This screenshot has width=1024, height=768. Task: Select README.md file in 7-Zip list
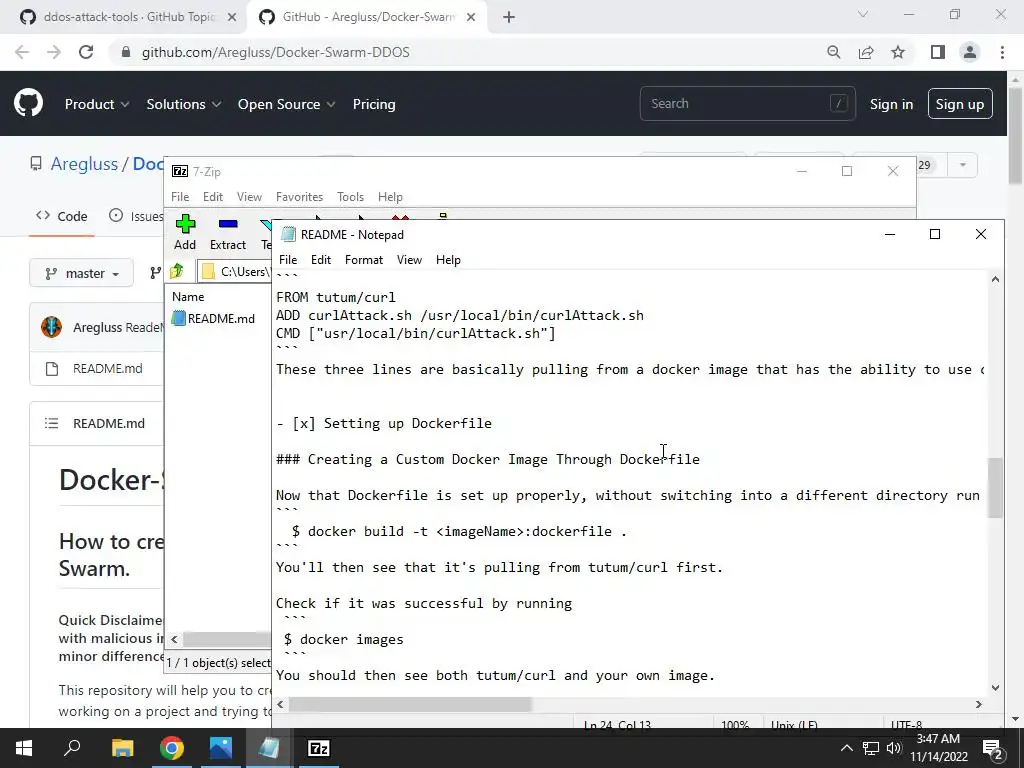tap(214, 319)
